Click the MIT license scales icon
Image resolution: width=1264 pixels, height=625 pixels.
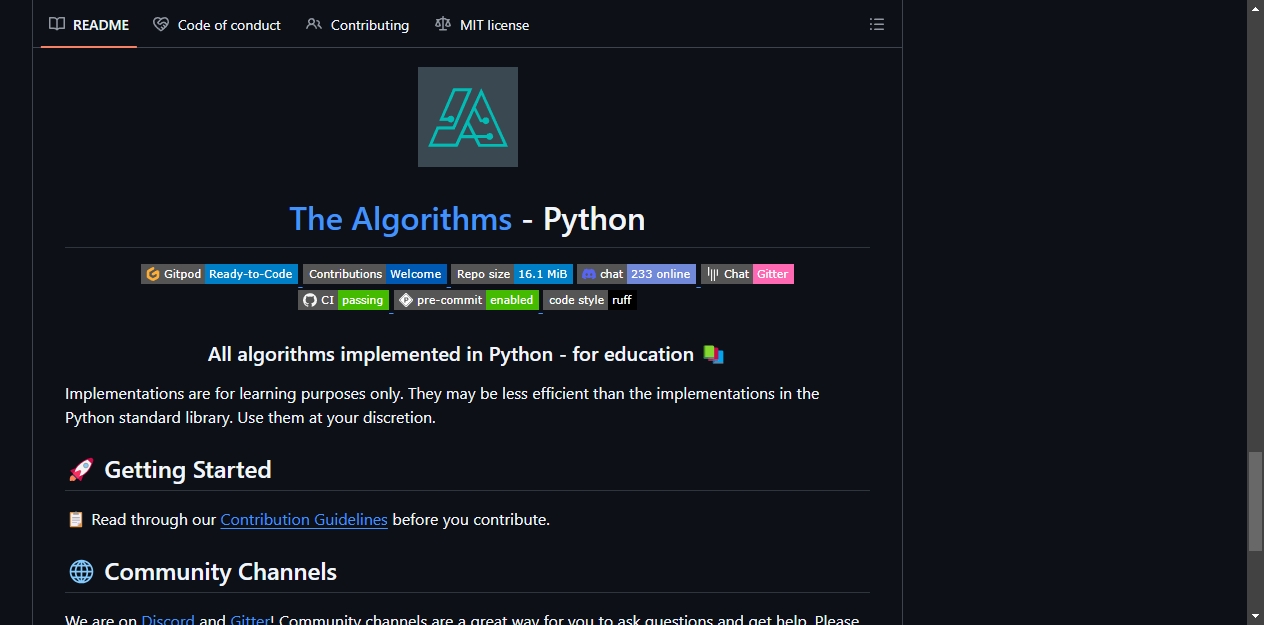pos(443,25)
